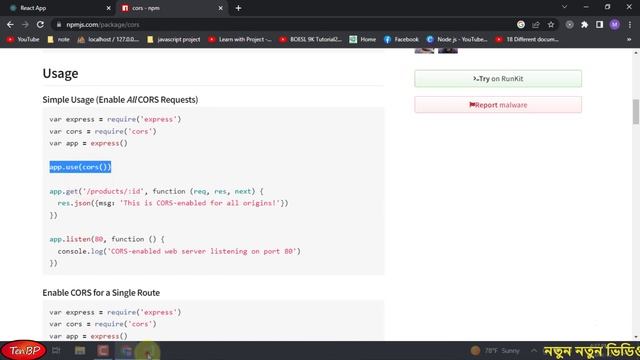Click the Enable CORS for a Single Route heading
The width and height of the screenshot is (640, 360).
click(x=101, y=293)
